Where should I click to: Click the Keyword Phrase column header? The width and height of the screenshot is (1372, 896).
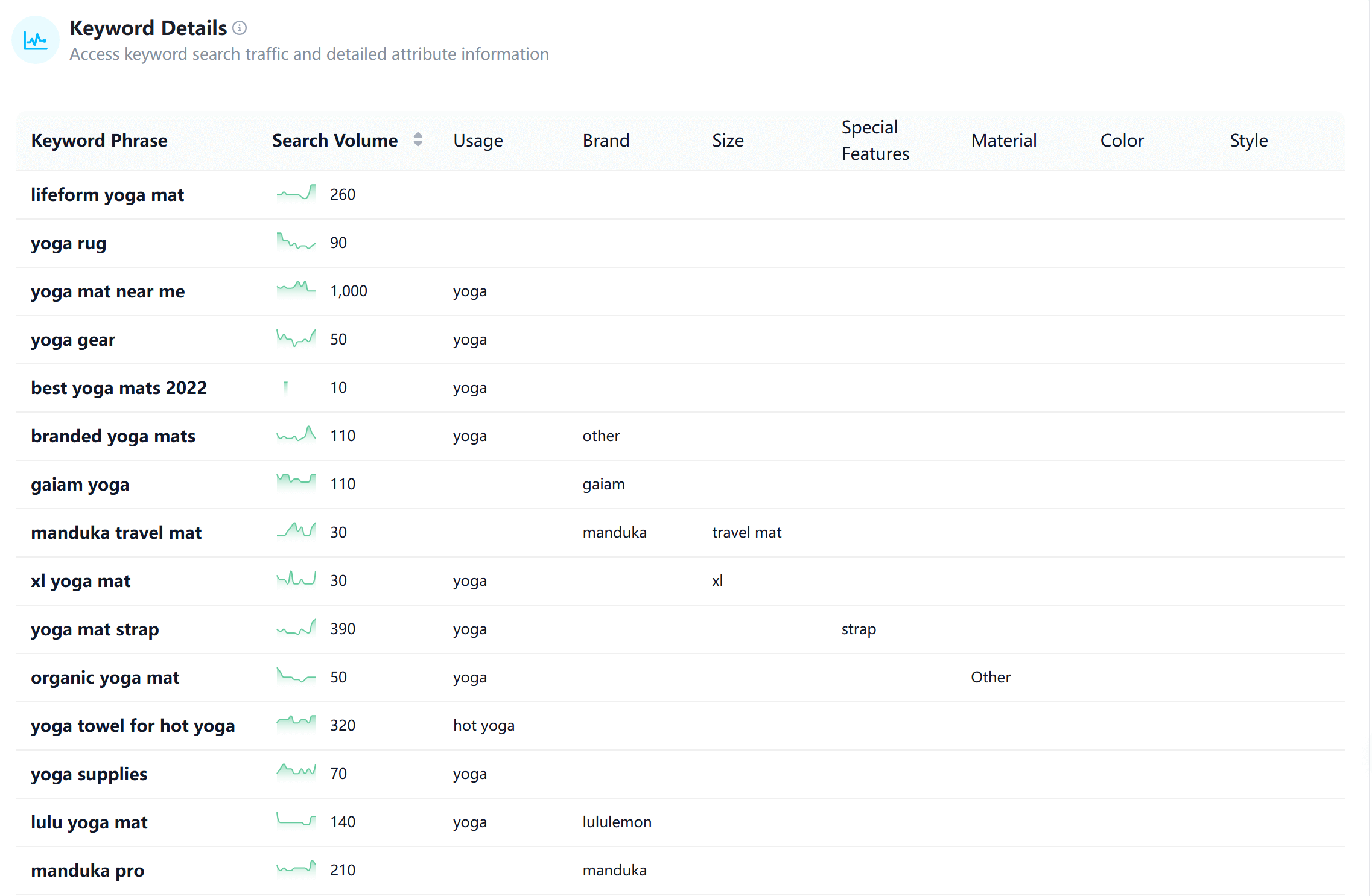click(x=99, y=141)
